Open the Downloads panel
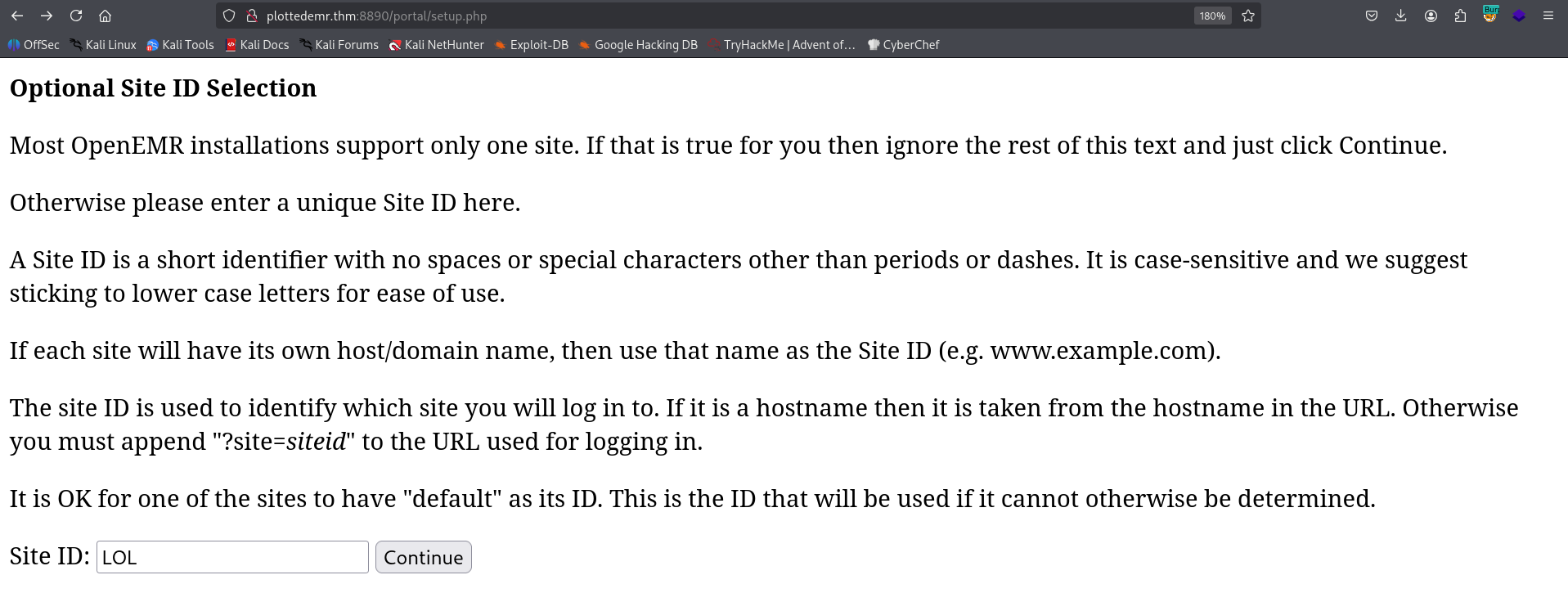This screenshot has width=1568, height=602. coord(1401,16)
